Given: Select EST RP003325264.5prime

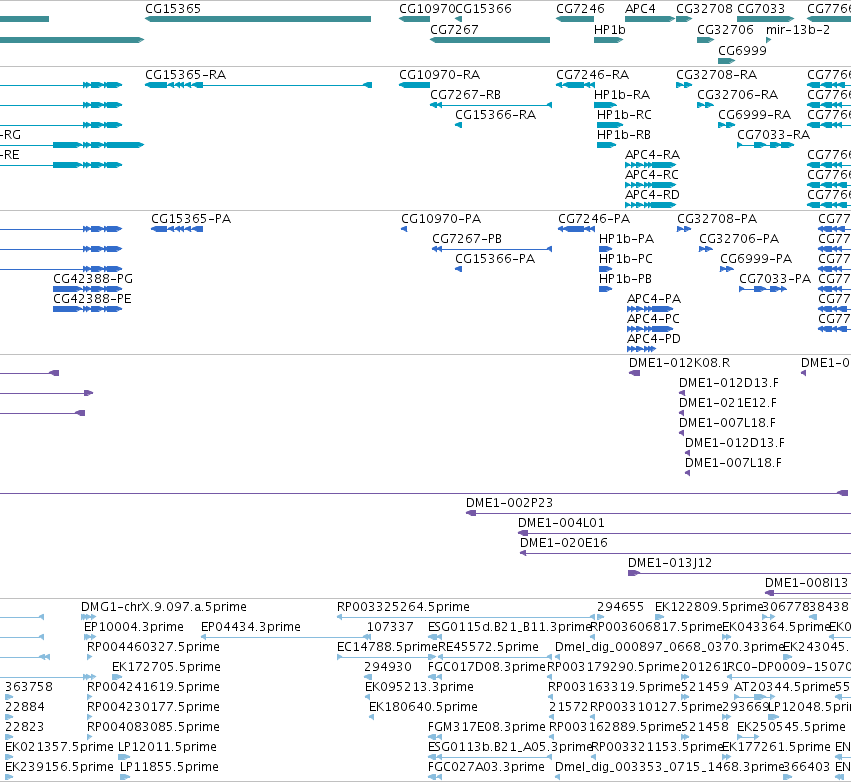Looking at the screenshot, I should (403, 607).
